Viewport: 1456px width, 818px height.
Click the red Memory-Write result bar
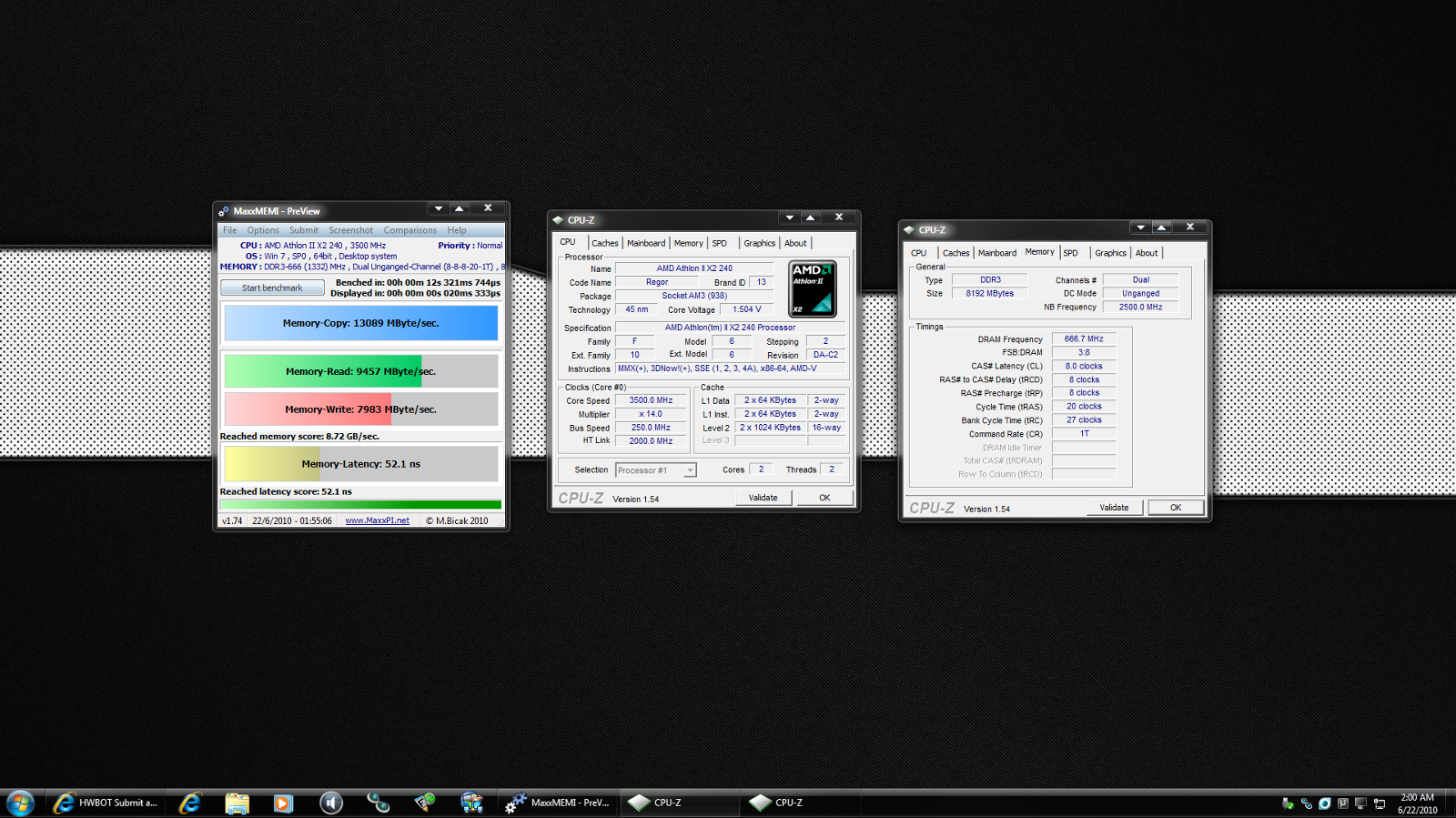360,409
